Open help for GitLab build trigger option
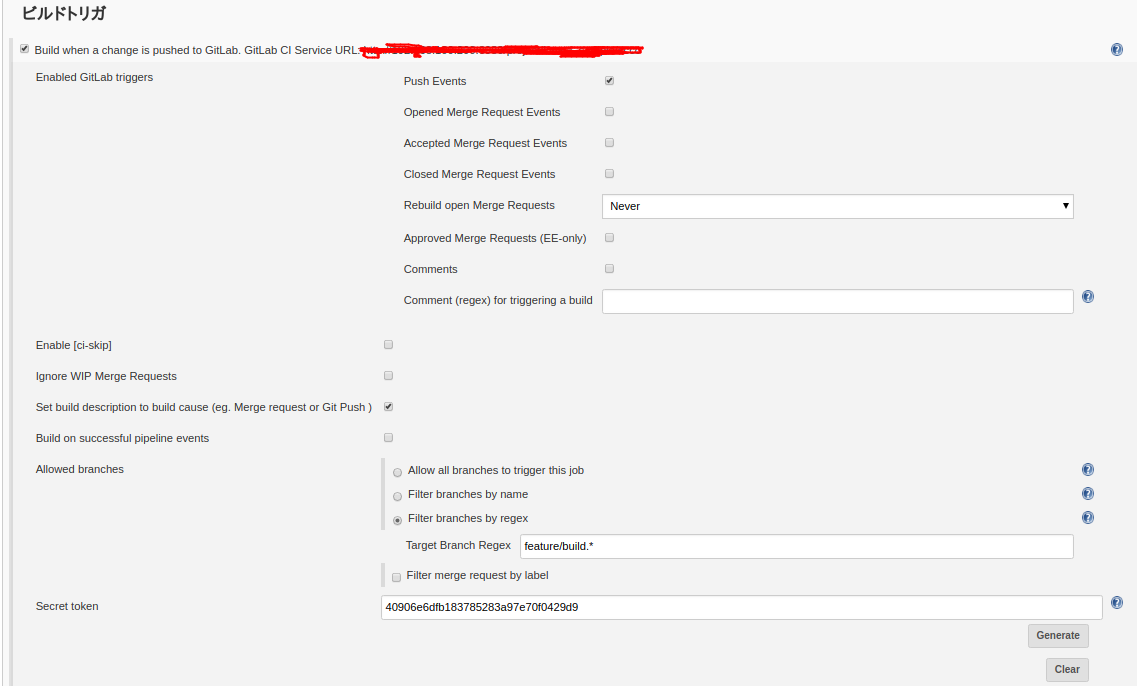The image size is (1137, 686). 1117,49
